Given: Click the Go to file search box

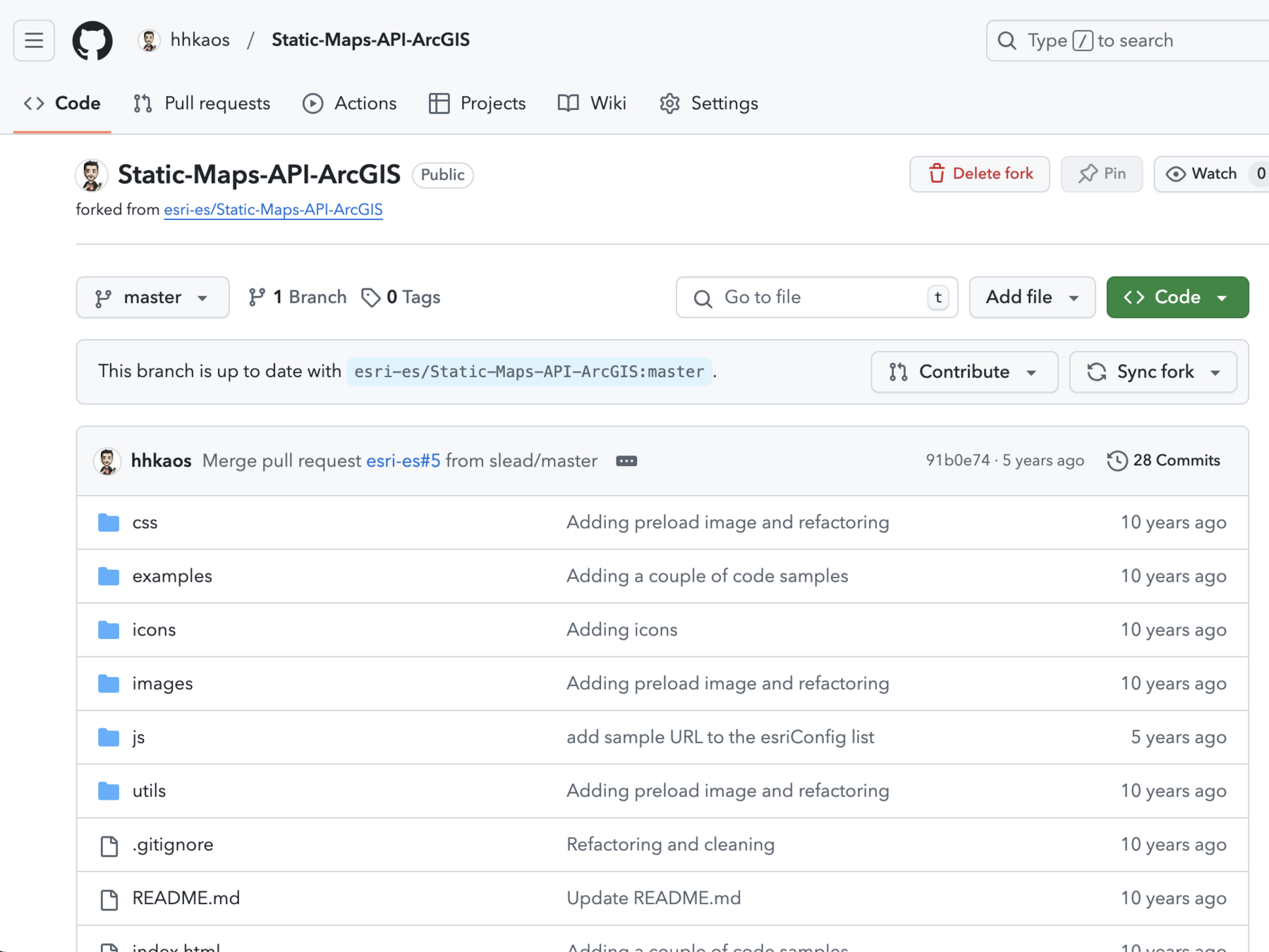Looking at the screenshot, I should (x=817, y=298).
